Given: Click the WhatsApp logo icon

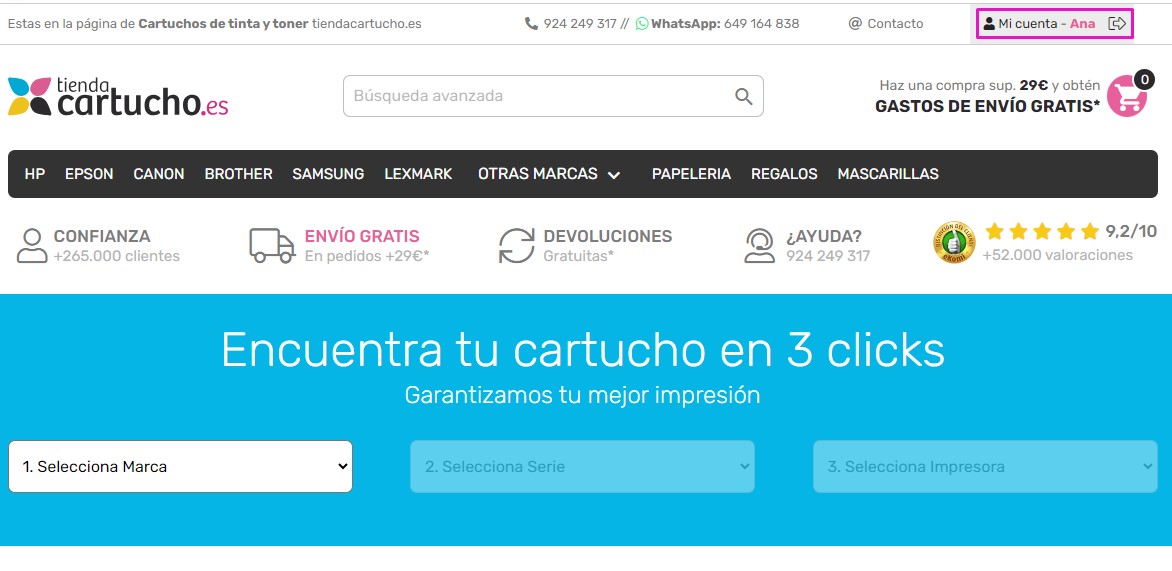Looking at the screenshot, I should (x=641, y=23).
